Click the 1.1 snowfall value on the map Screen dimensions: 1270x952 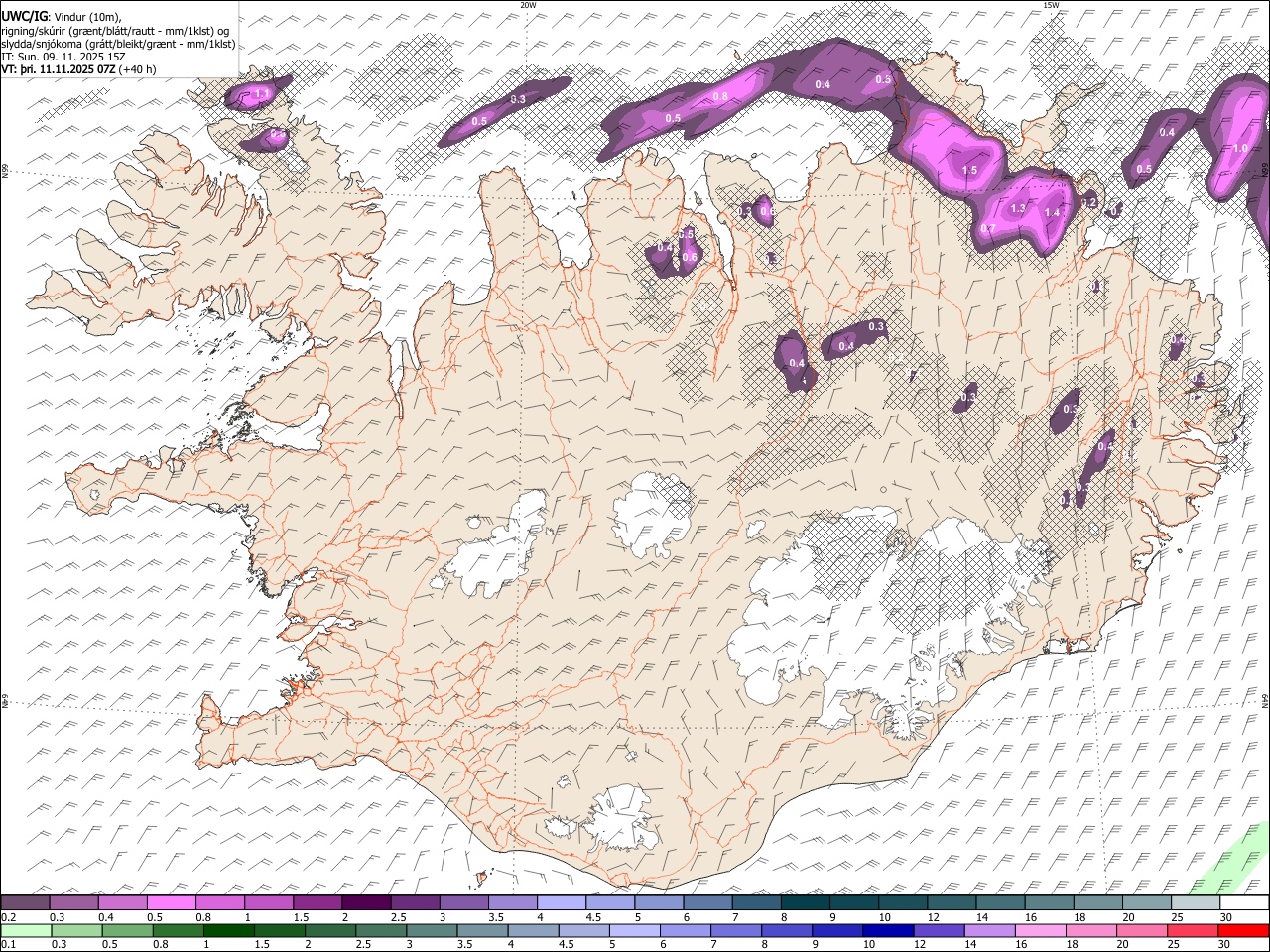[x=262, y=94]
